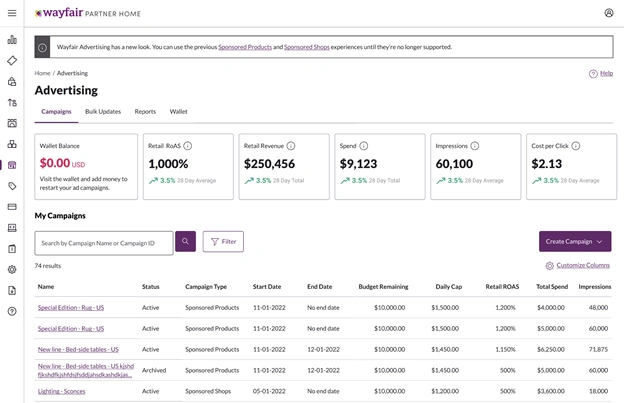Click the Daily Cap column header
Viewport: 624px width, 403px height.
tap(449, 287)
